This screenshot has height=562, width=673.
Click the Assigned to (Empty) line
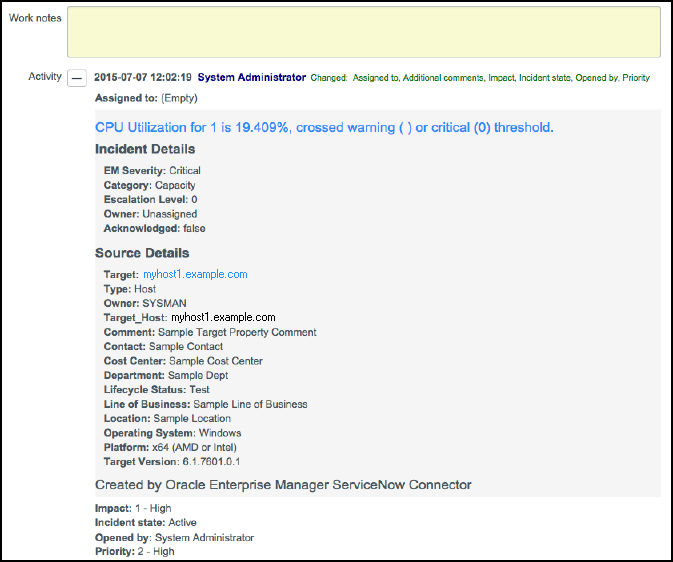click(146, 98)
